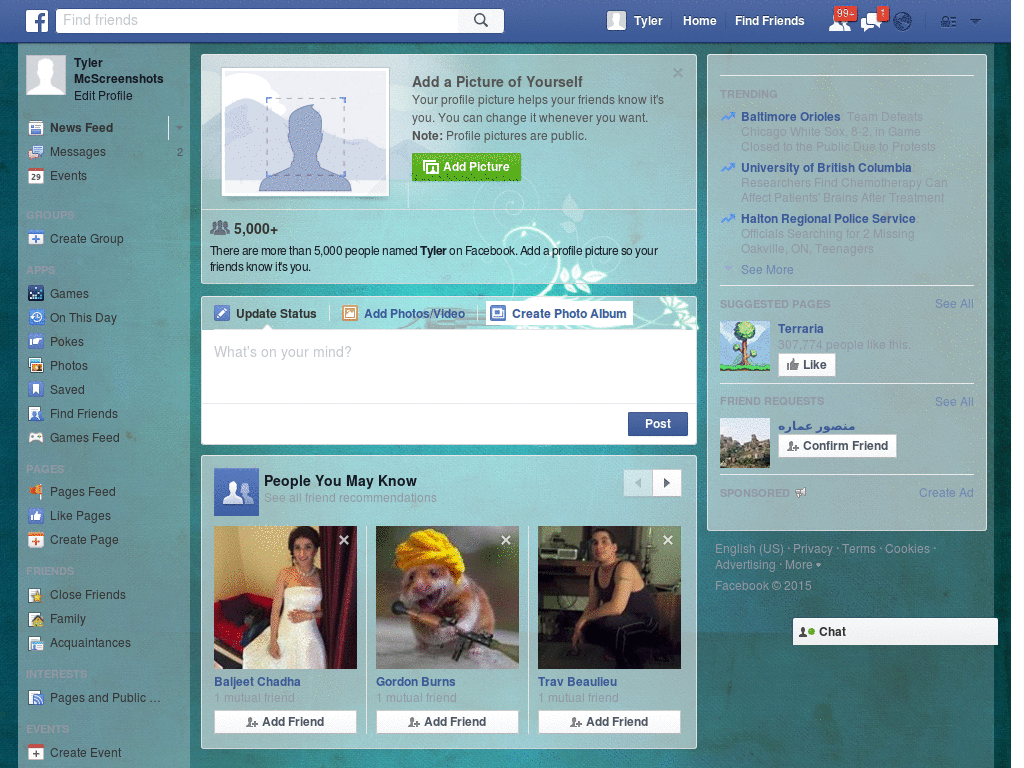Viewport: 1024px width, 768px height.
Task: Open Find Friends in top bar
Action: click(769, 21)
